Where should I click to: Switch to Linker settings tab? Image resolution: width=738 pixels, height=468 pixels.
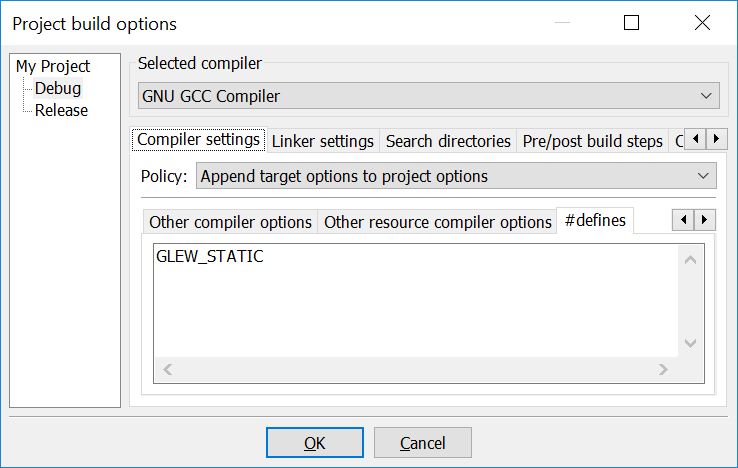[322, 141]
